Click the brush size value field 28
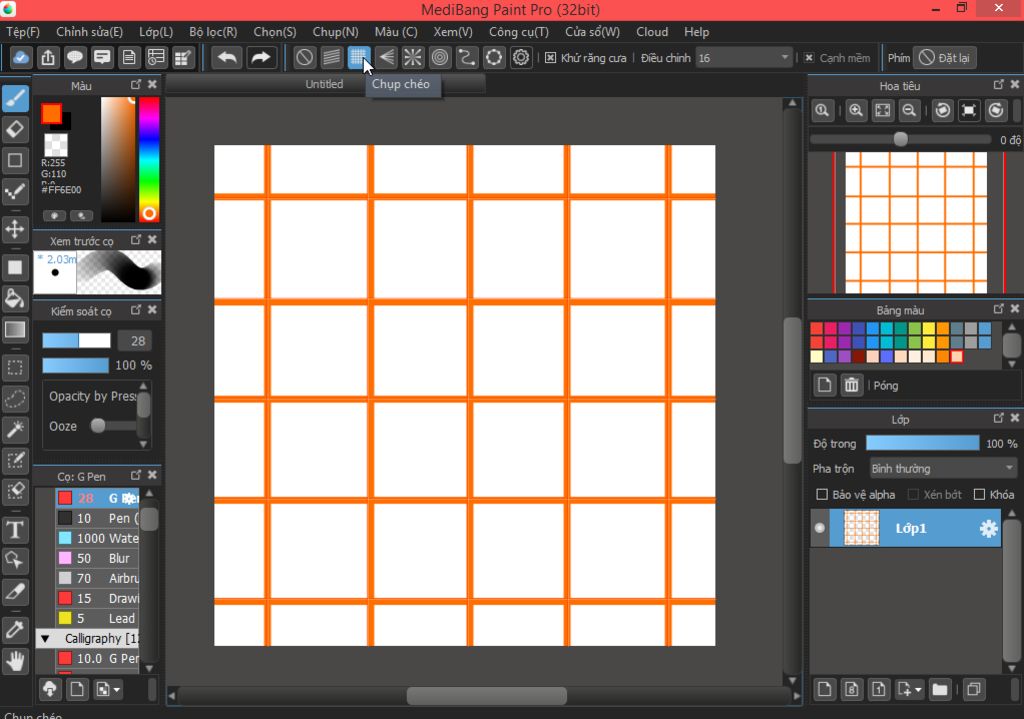The width and height of the screenshot is (1024, 719). (x=135, y=340)
